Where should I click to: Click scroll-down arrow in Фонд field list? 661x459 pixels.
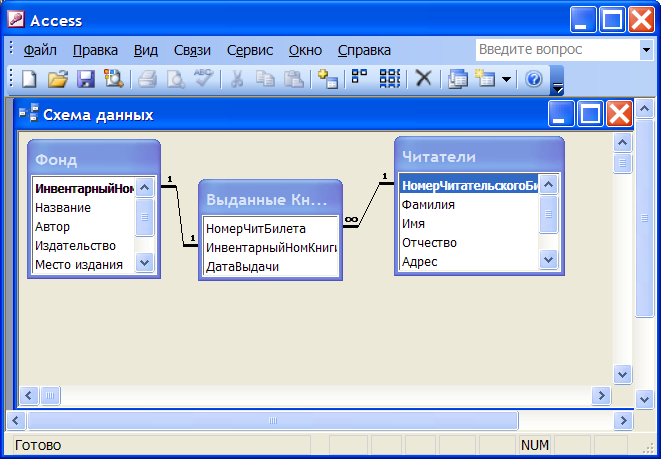coord(145,263)
